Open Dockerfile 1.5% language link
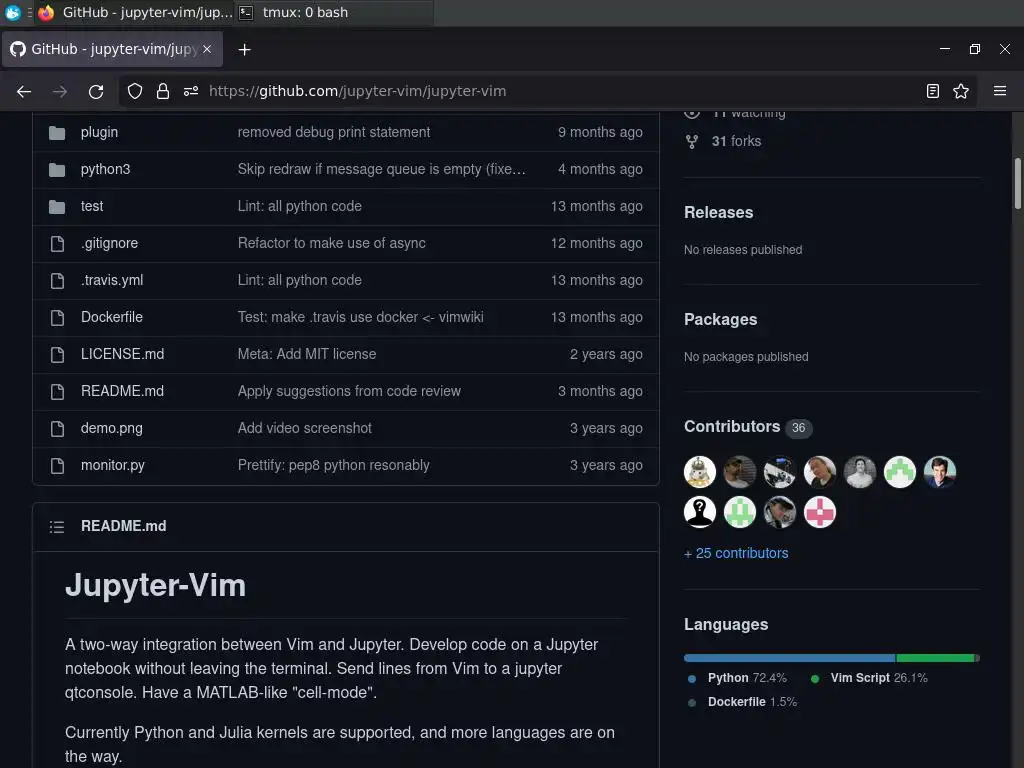Image resolution: width=1024 pixels, height=768 pixels. click(x=752, y=702)
